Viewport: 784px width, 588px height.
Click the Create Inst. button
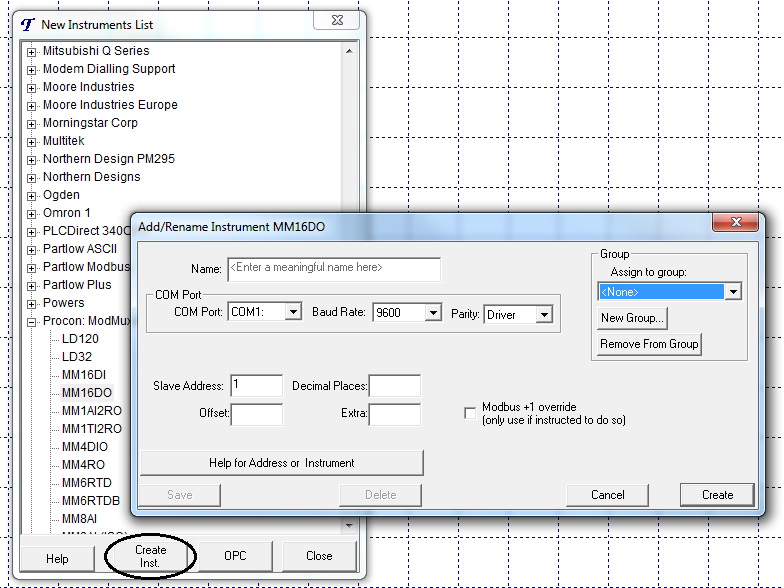(x=149, y=556)
